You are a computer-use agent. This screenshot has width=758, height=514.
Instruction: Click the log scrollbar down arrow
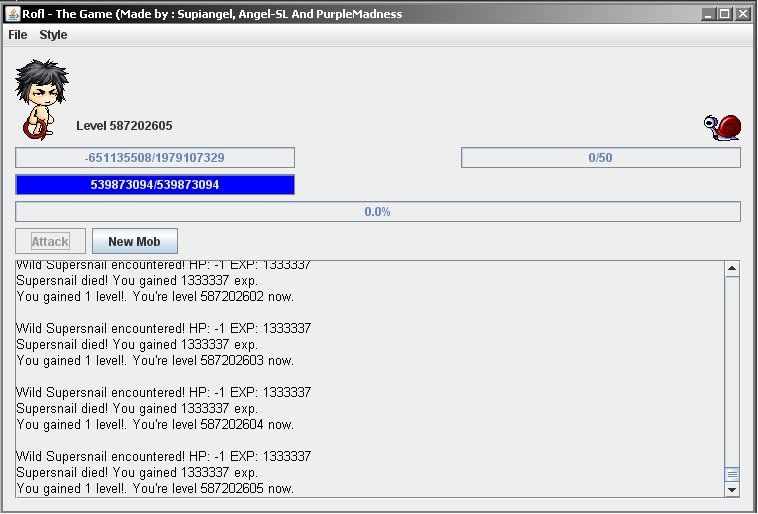tap(732, 489)
